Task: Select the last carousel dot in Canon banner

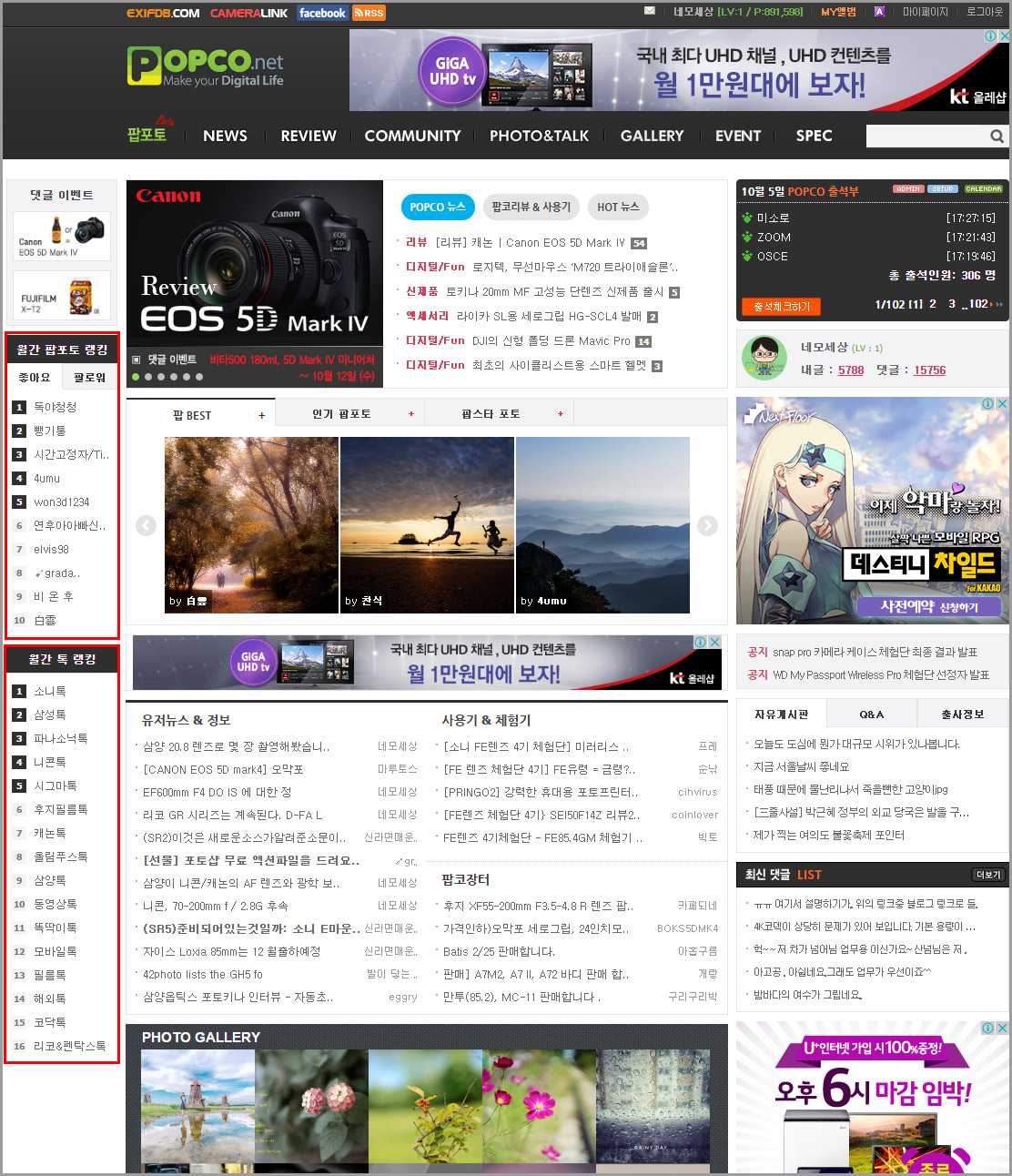Action: pos(199,376)
